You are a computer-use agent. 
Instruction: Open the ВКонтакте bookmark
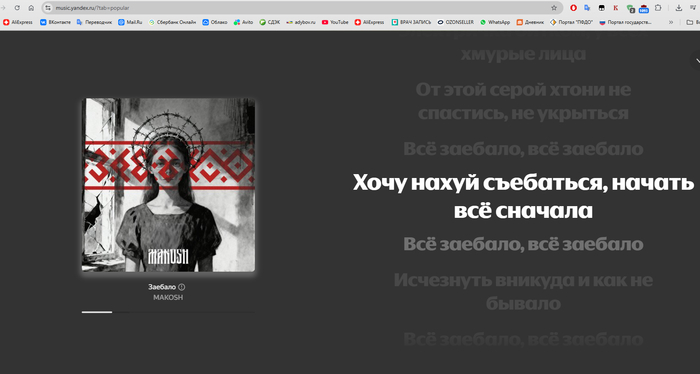pyautogui.click(x=55, y=22)
